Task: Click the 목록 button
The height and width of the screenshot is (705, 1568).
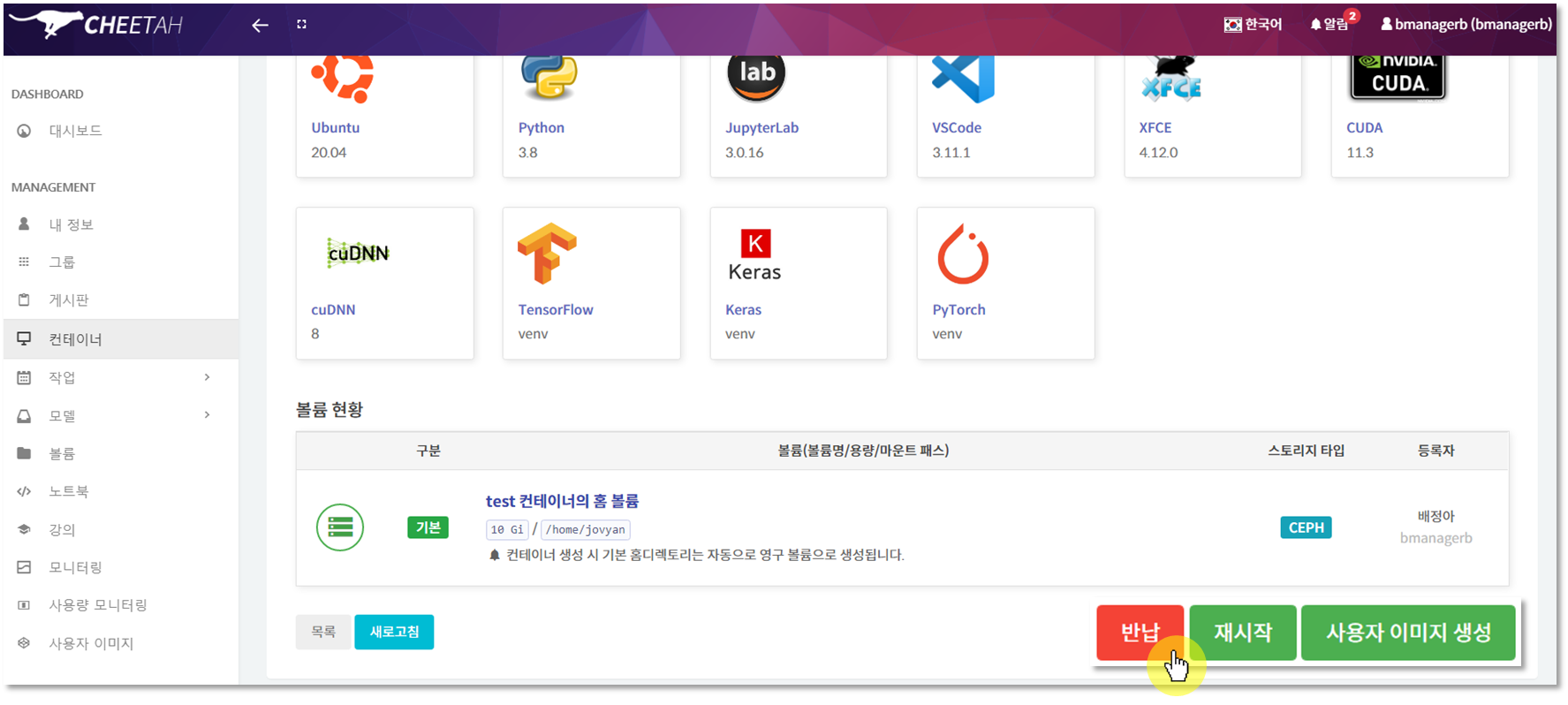Action: click(323, 632)
